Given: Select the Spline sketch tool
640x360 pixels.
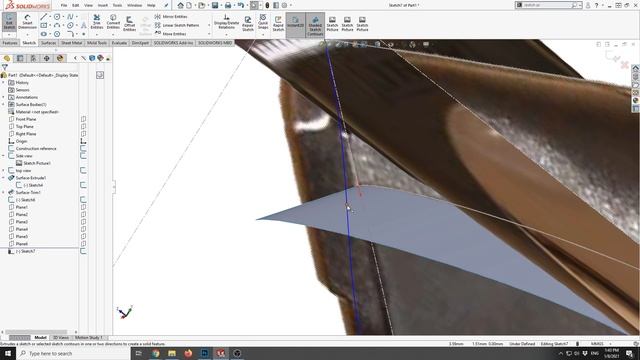Looking at the screenshot, I should (70, 17).
